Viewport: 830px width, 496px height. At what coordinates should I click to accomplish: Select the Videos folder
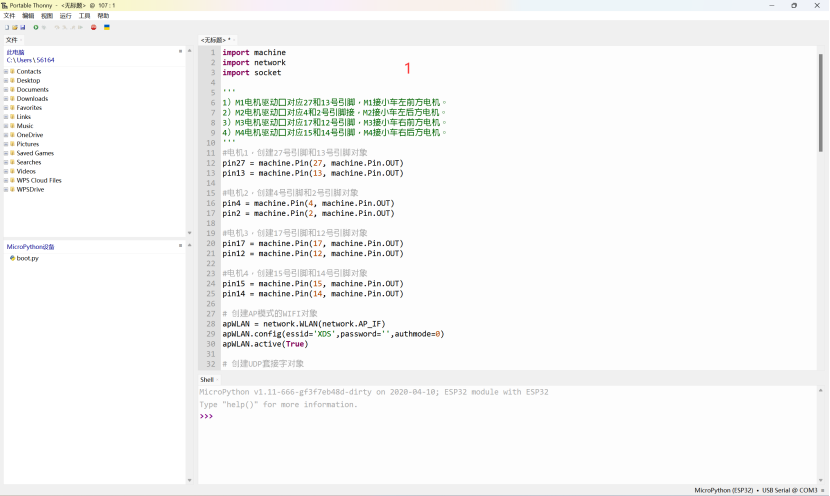pos(26,171)
